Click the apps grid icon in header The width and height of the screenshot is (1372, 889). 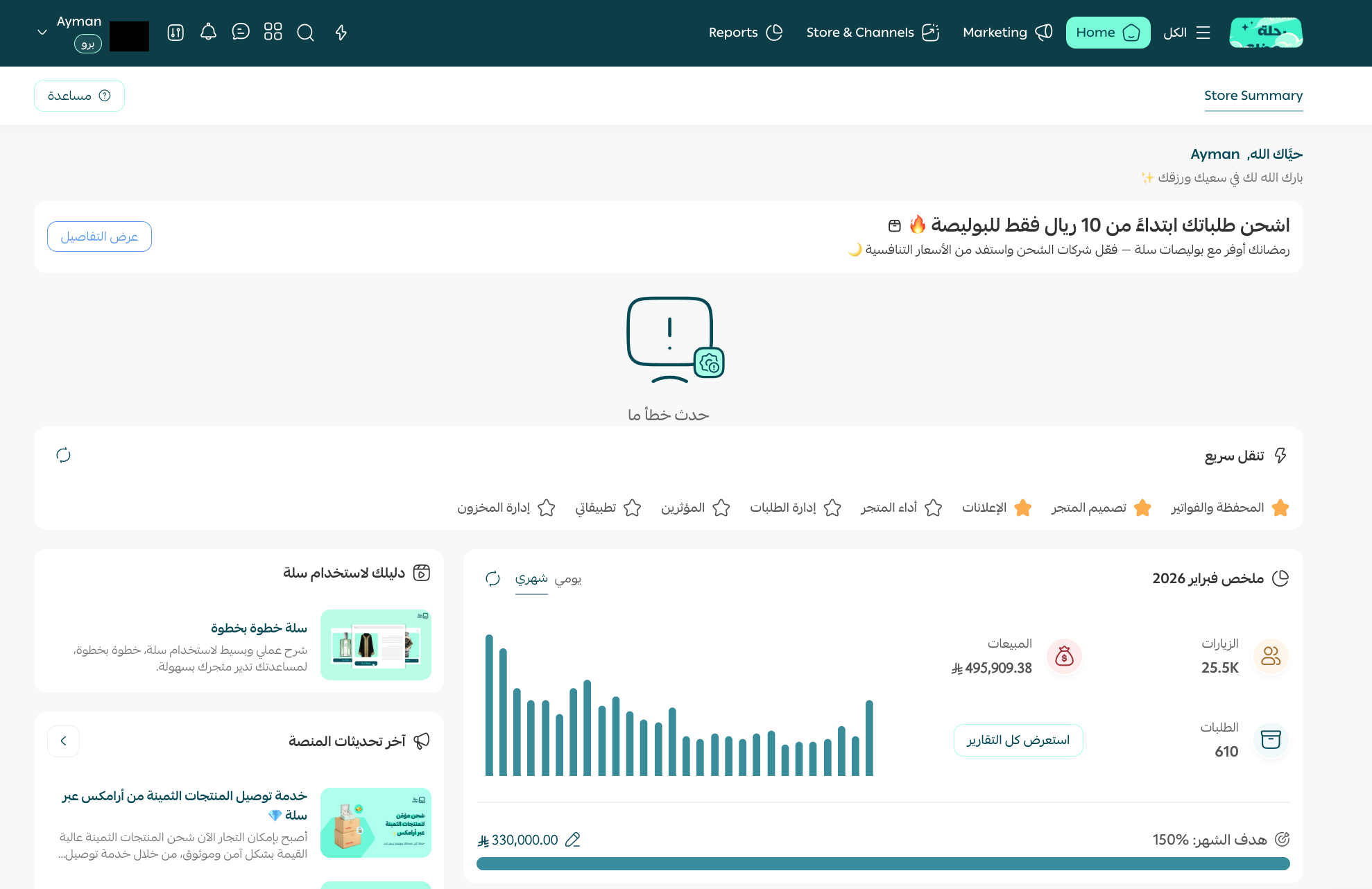pyautogui.click(x=273, y=33)
